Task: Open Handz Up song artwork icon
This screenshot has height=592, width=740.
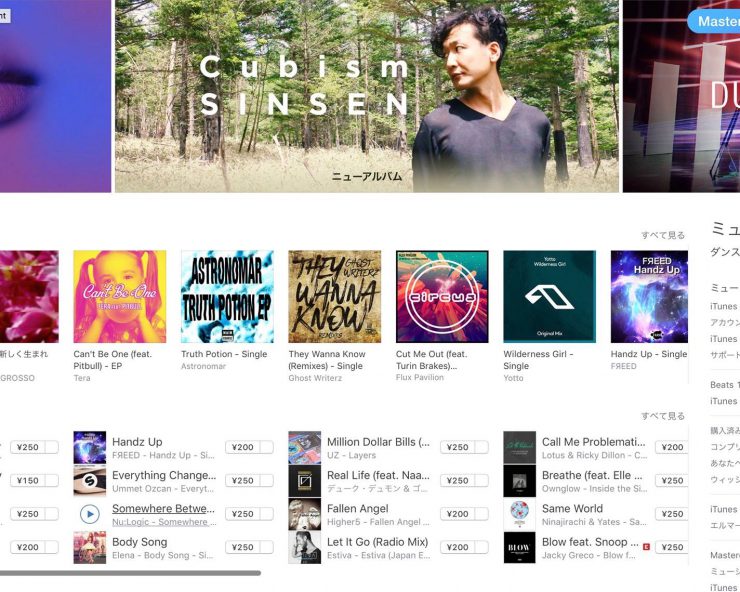Action: (90, 447)
